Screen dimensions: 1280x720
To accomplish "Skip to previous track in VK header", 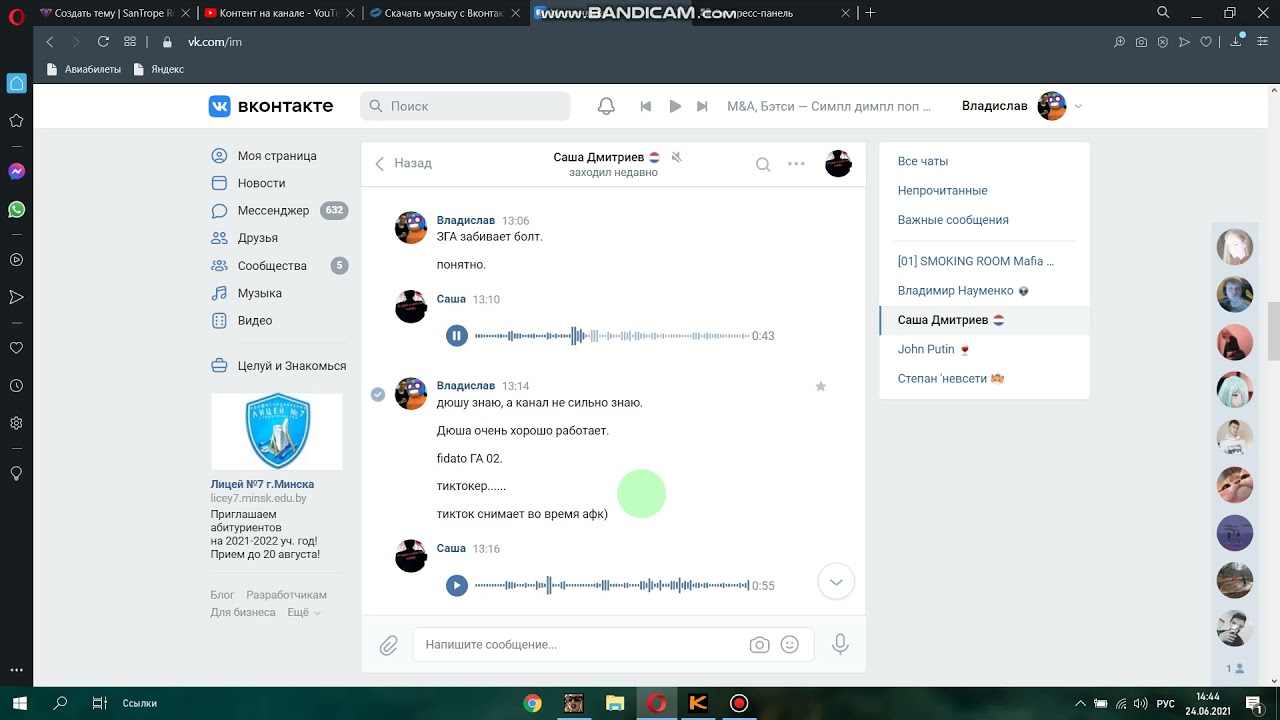I will [x=646, y=106].
